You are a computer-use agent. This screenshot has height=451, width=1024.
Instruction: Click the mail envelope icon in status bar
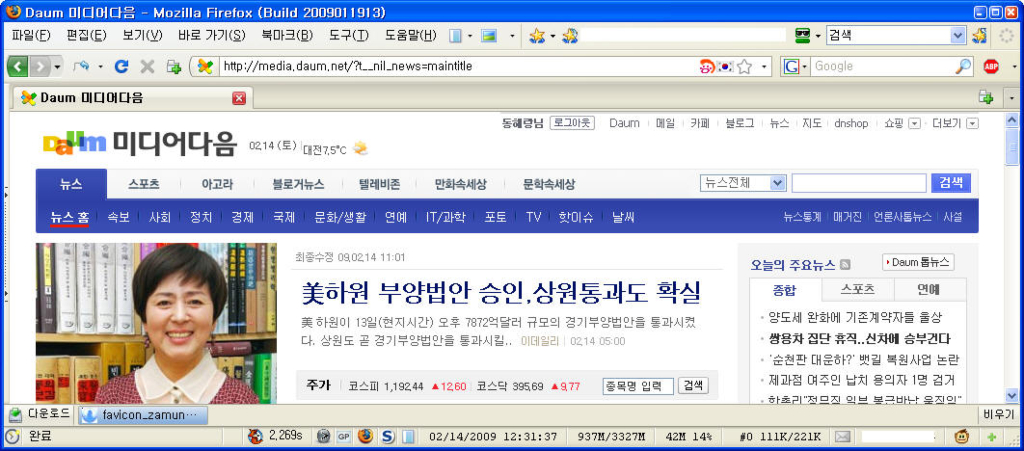pyautogui.click(x=843, y=436)
